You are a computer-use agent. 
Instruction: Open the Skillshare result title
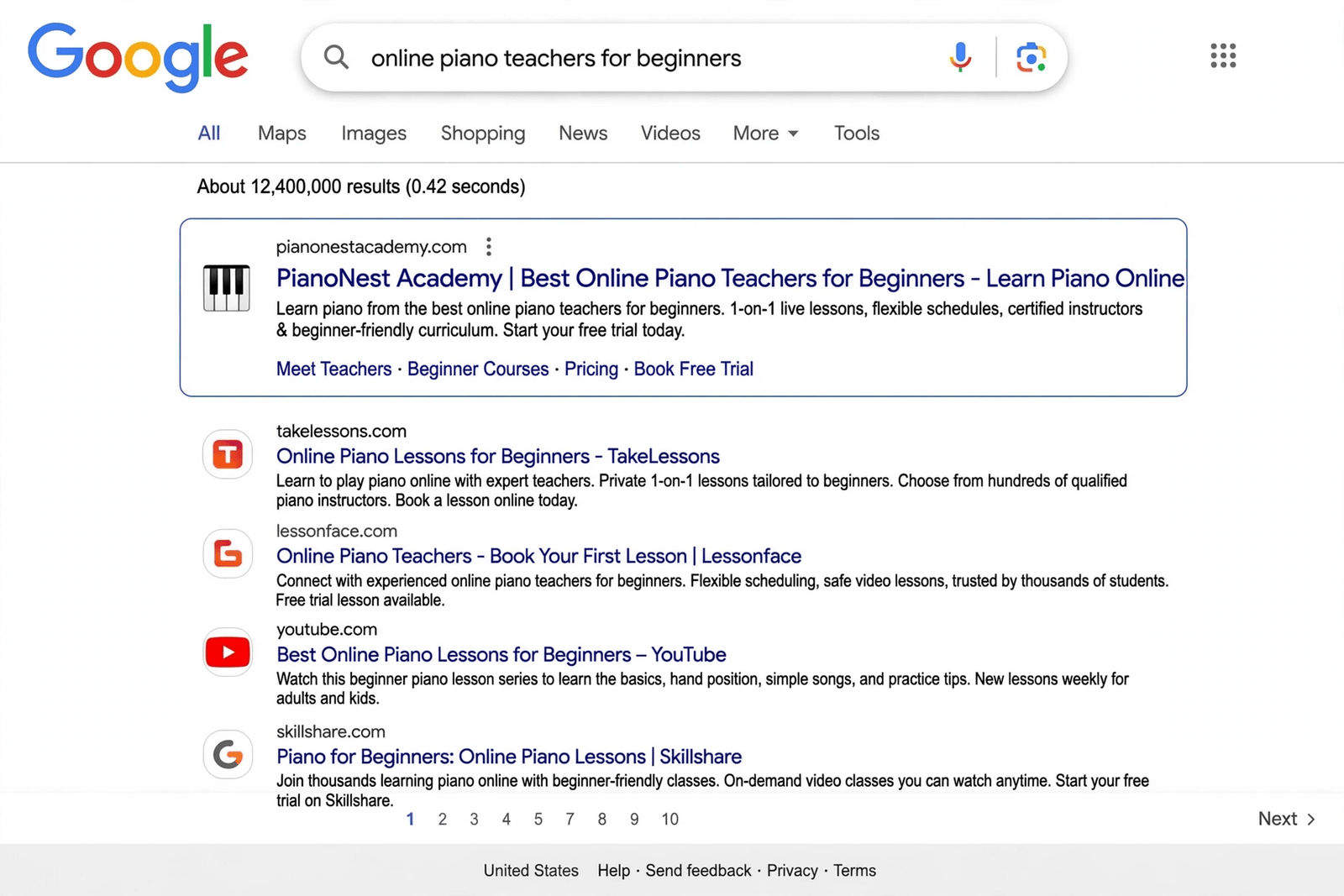tap(509, 757)
